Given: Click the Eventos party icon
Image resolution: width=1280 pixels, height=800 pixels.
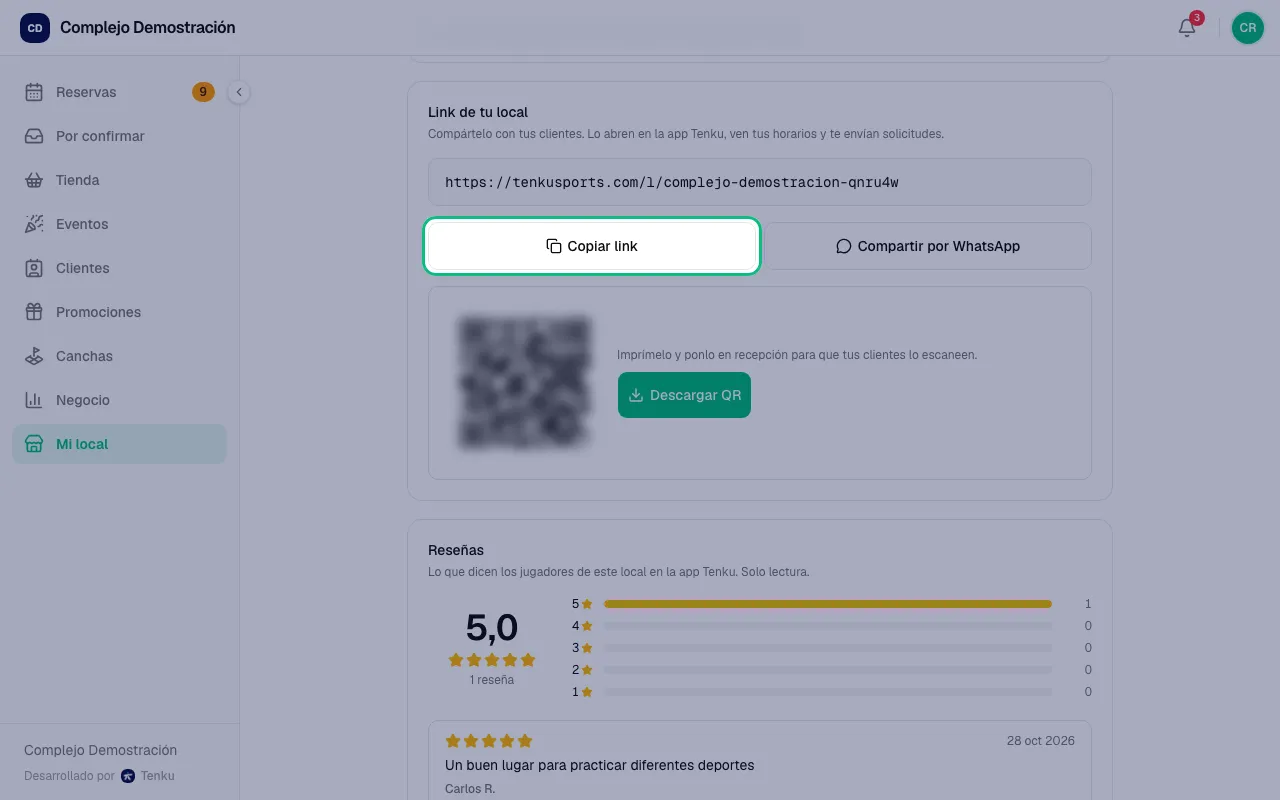Looking at the screenshot, I should pos(34,224).
